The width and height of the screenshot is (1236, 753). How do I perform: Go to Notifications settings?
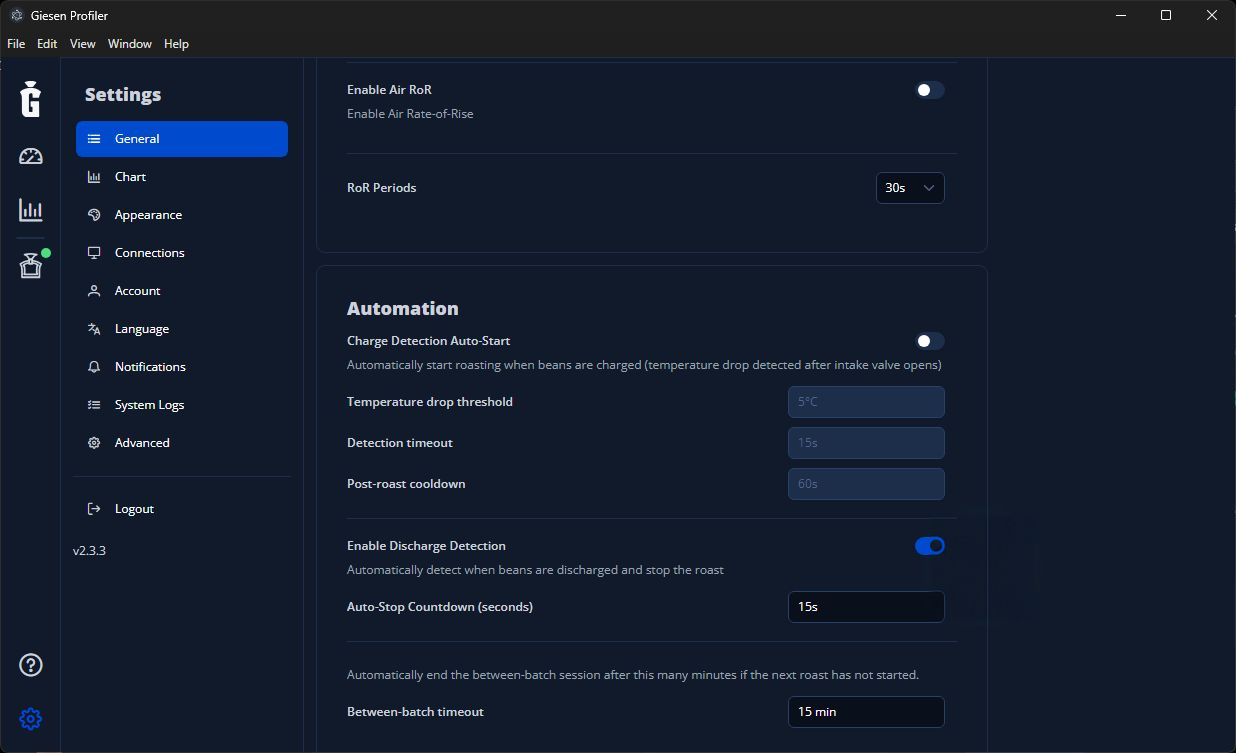coord(182,367)
